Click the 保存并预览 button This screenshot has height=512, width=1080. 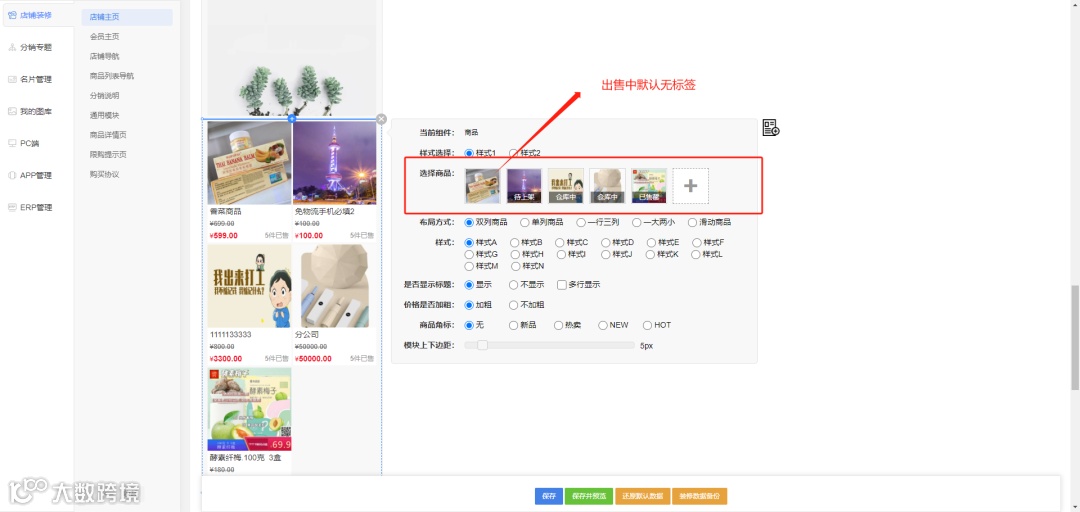589,496
